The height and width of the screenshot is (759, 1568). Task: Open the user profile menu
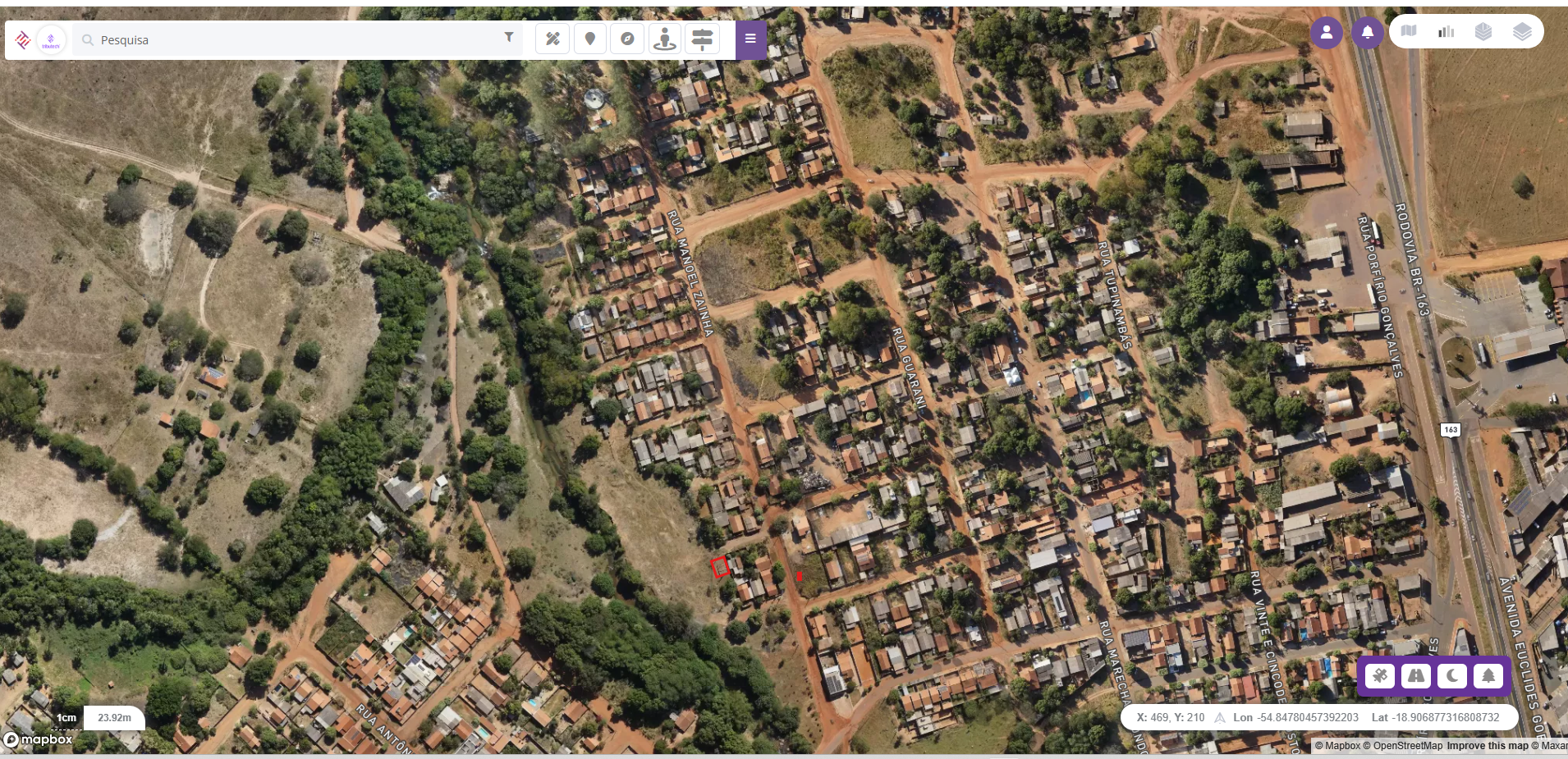pyautogui.click(x=1327, y=33)
